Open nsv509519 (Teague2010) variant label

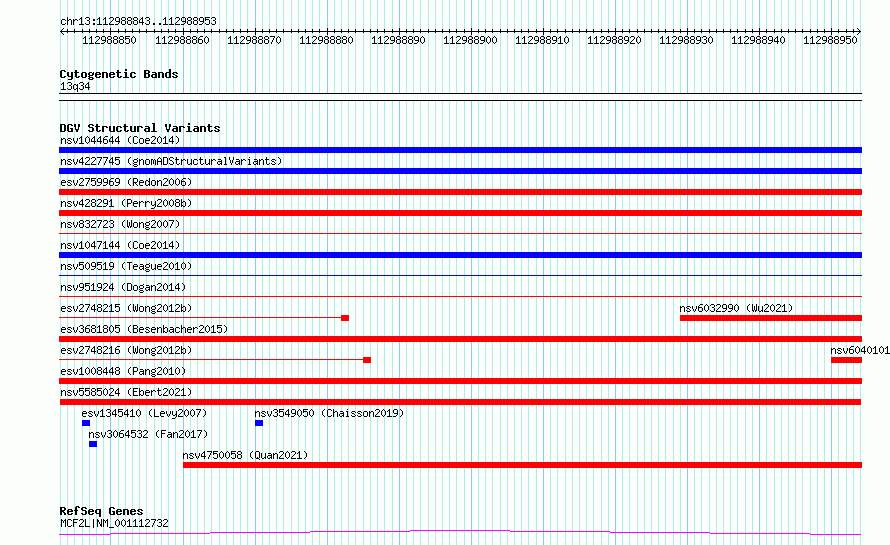pos(126,266)
